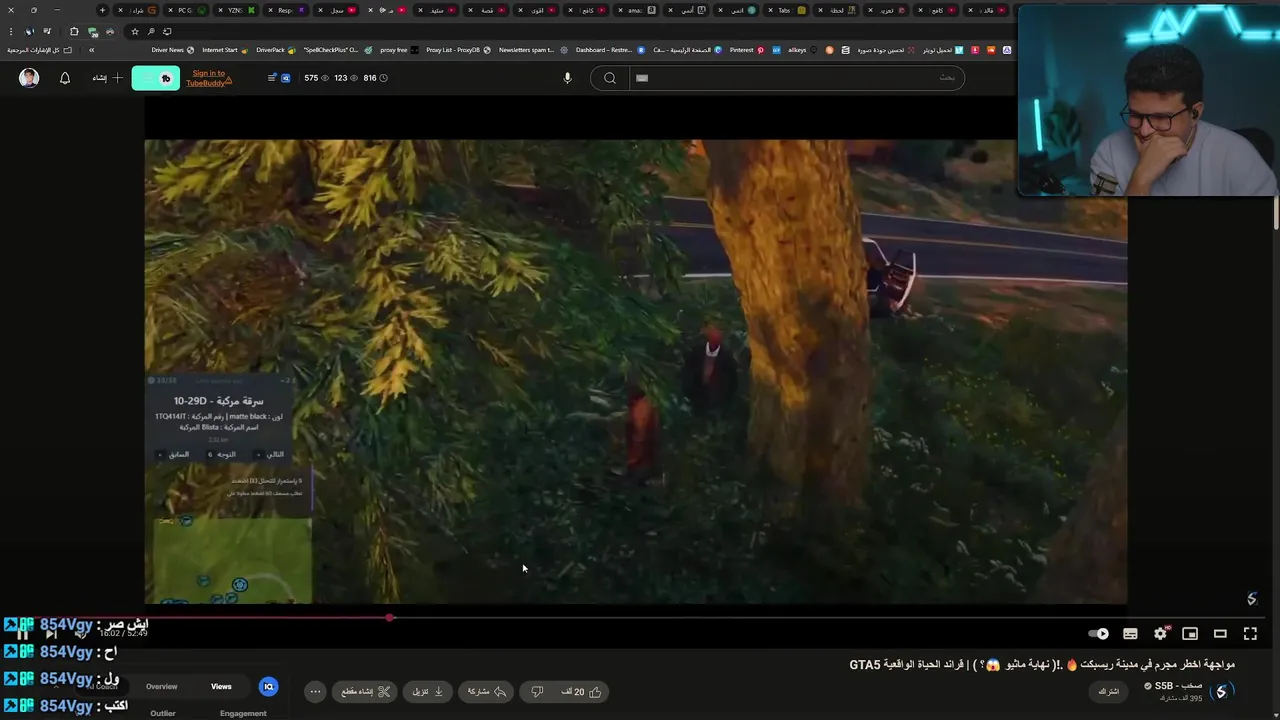Click the Download (تنزيل) button

tap(428, 692)
